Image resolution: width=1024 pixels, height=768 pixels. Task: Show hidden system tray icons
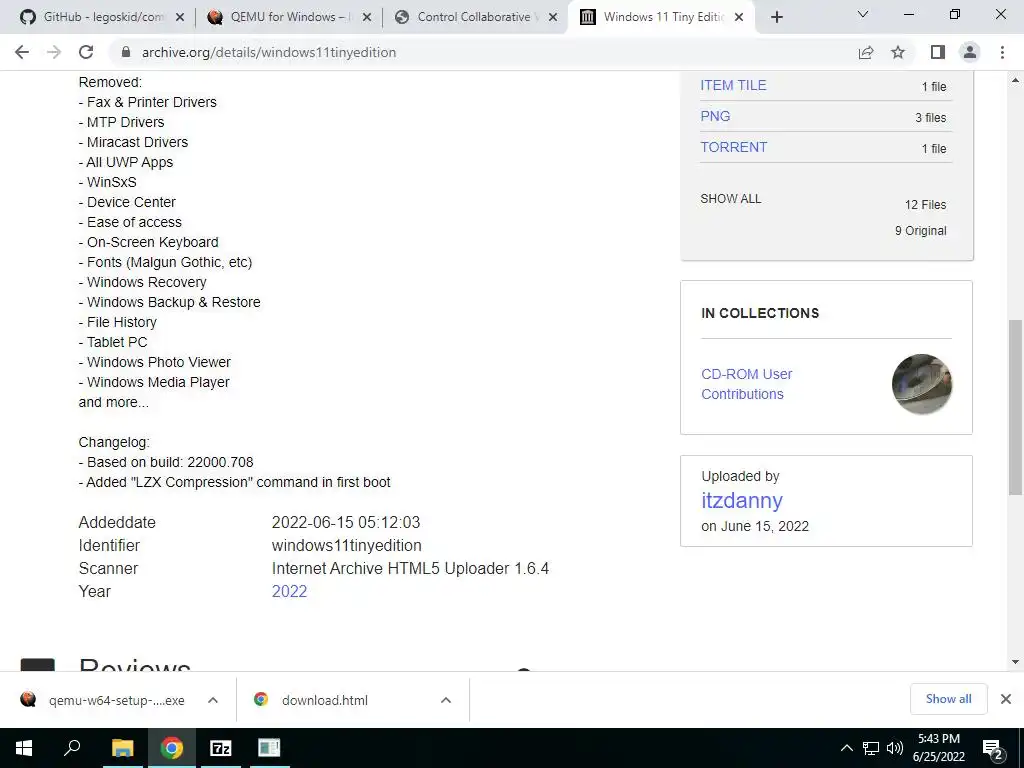point(846,748)
